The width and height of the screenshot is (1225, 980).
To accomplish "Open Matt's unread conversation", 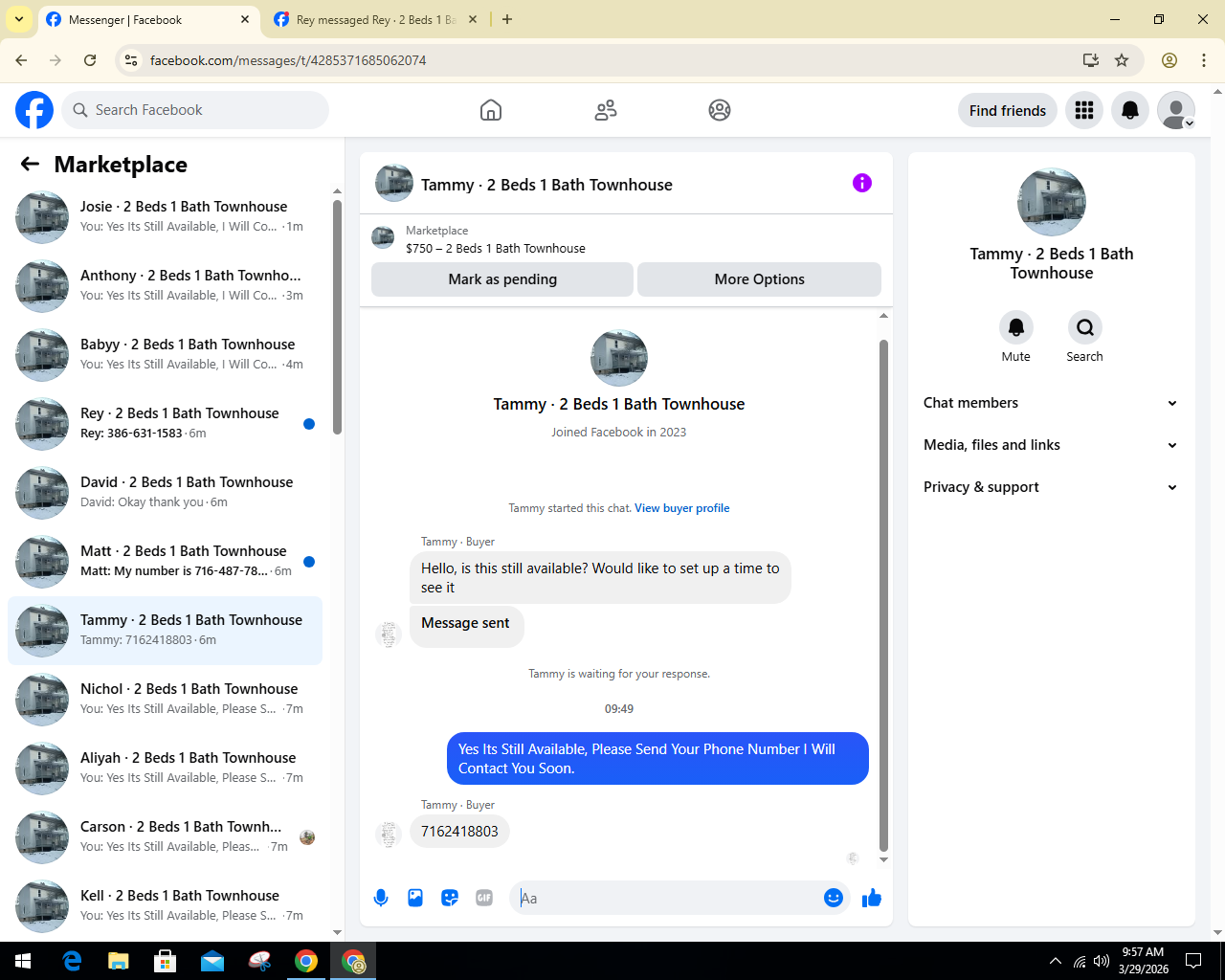I will (165, 562).
